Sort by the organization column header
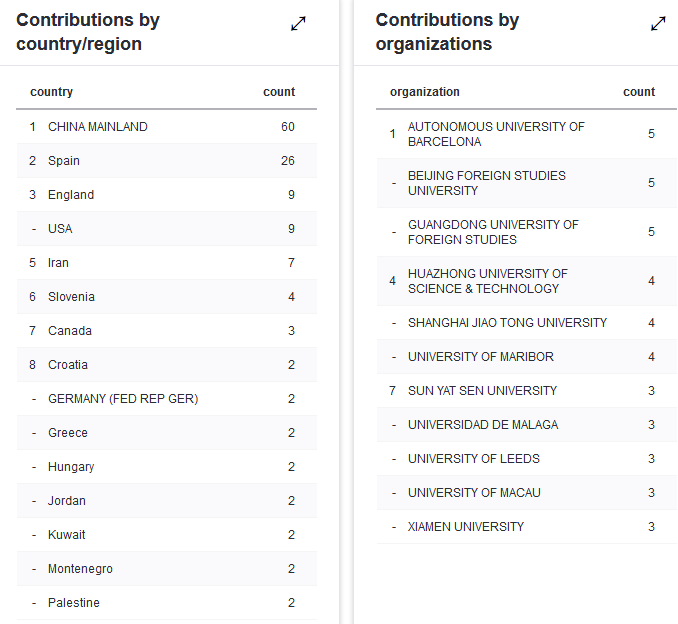678x624 pixels. coord(425,92)
